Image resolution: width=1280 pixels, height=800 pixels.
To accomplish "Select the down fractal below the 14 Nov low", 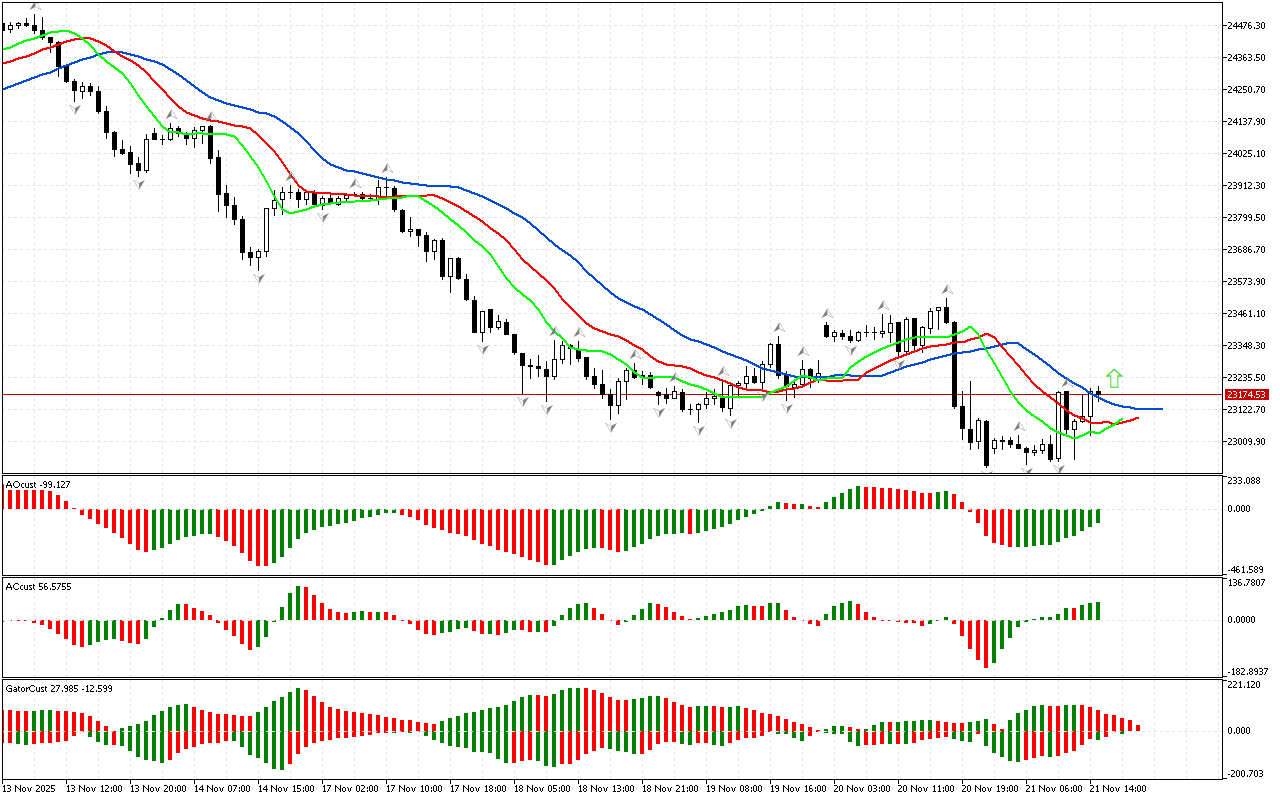I will pos(258,278).
